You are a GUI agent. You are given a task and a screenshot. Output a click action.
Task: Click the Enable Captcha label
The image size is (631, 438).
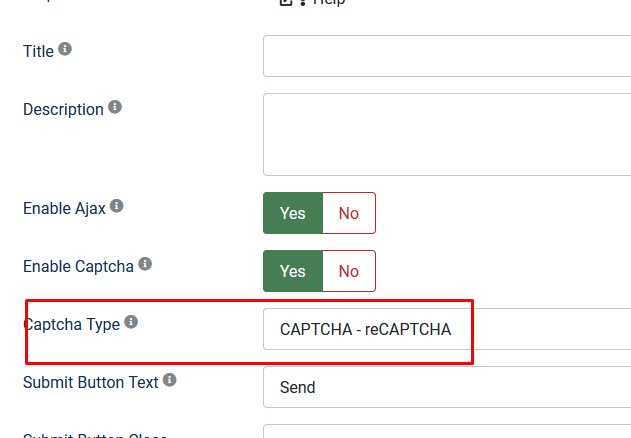point(78,267)
